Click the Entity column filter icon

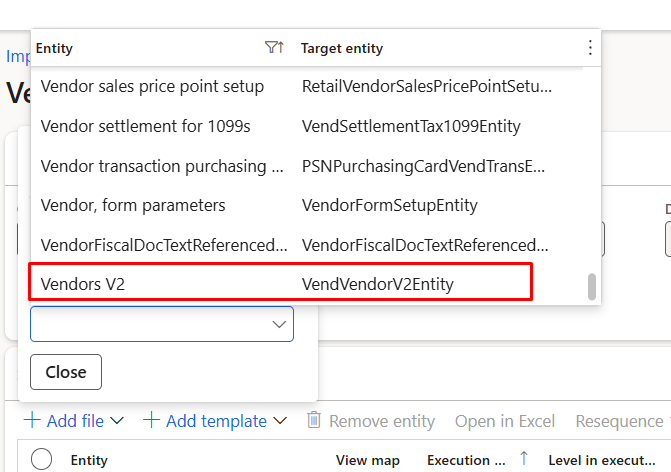274,47
